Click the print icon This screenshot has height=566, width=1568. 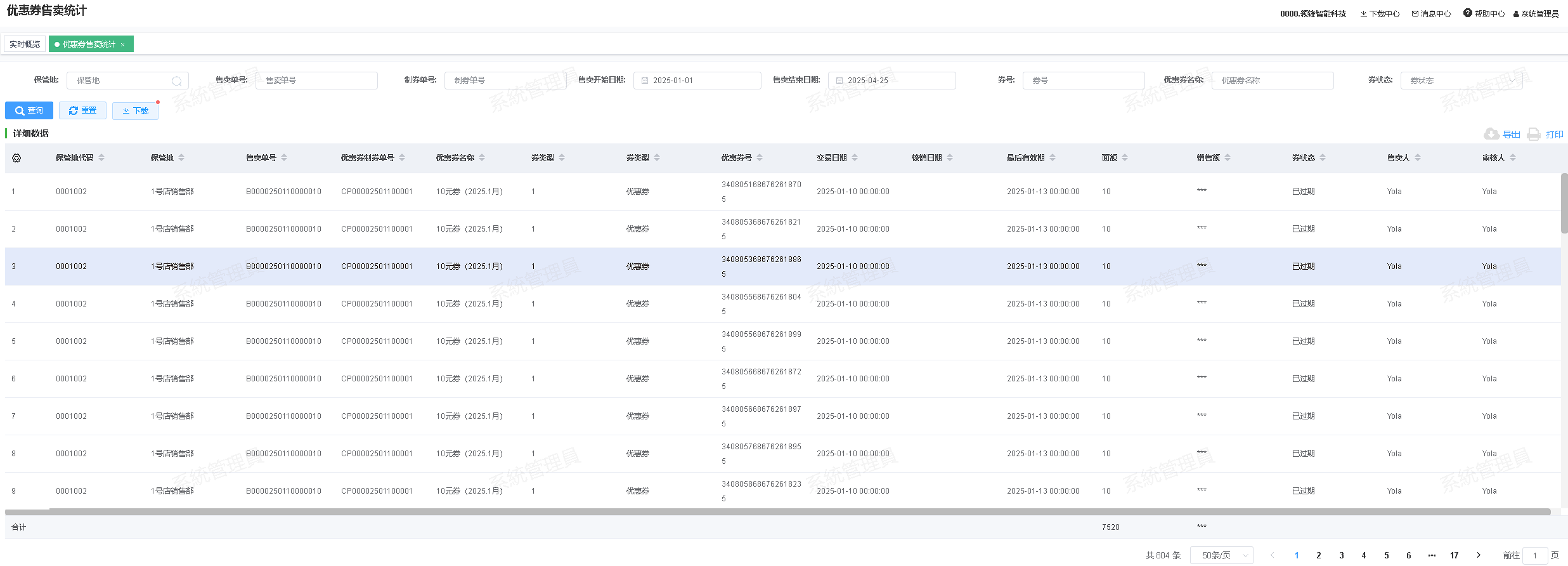pos(1533,134)
